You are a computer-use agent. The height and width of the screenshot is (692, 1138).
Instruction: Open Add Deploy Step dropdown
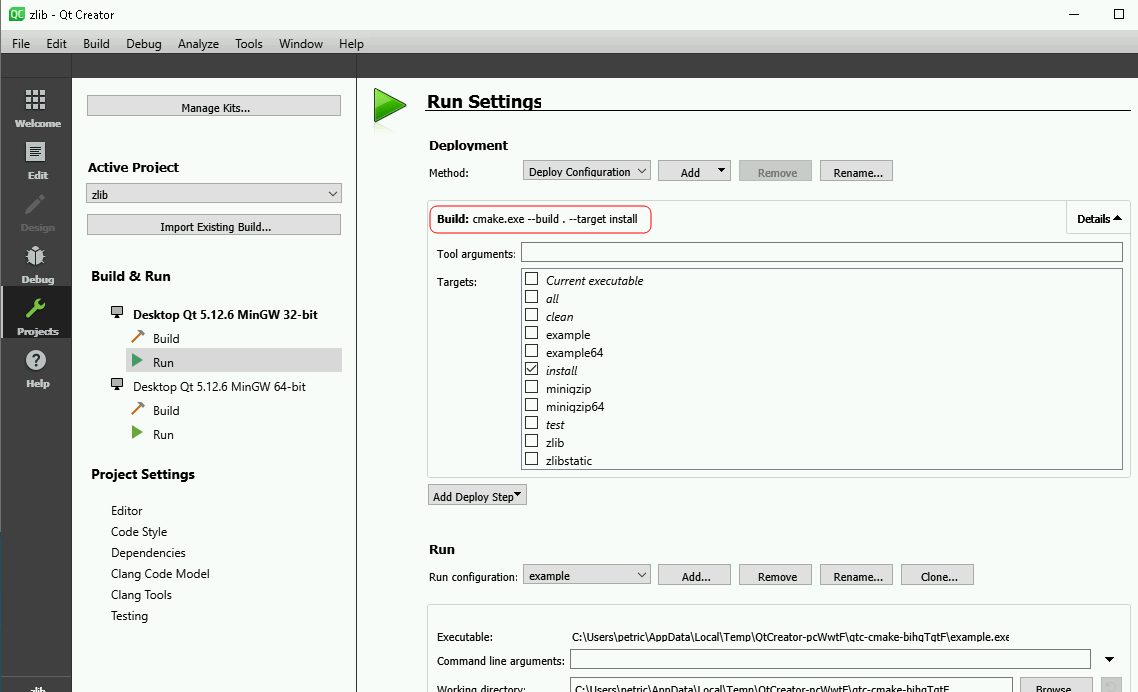477,496
